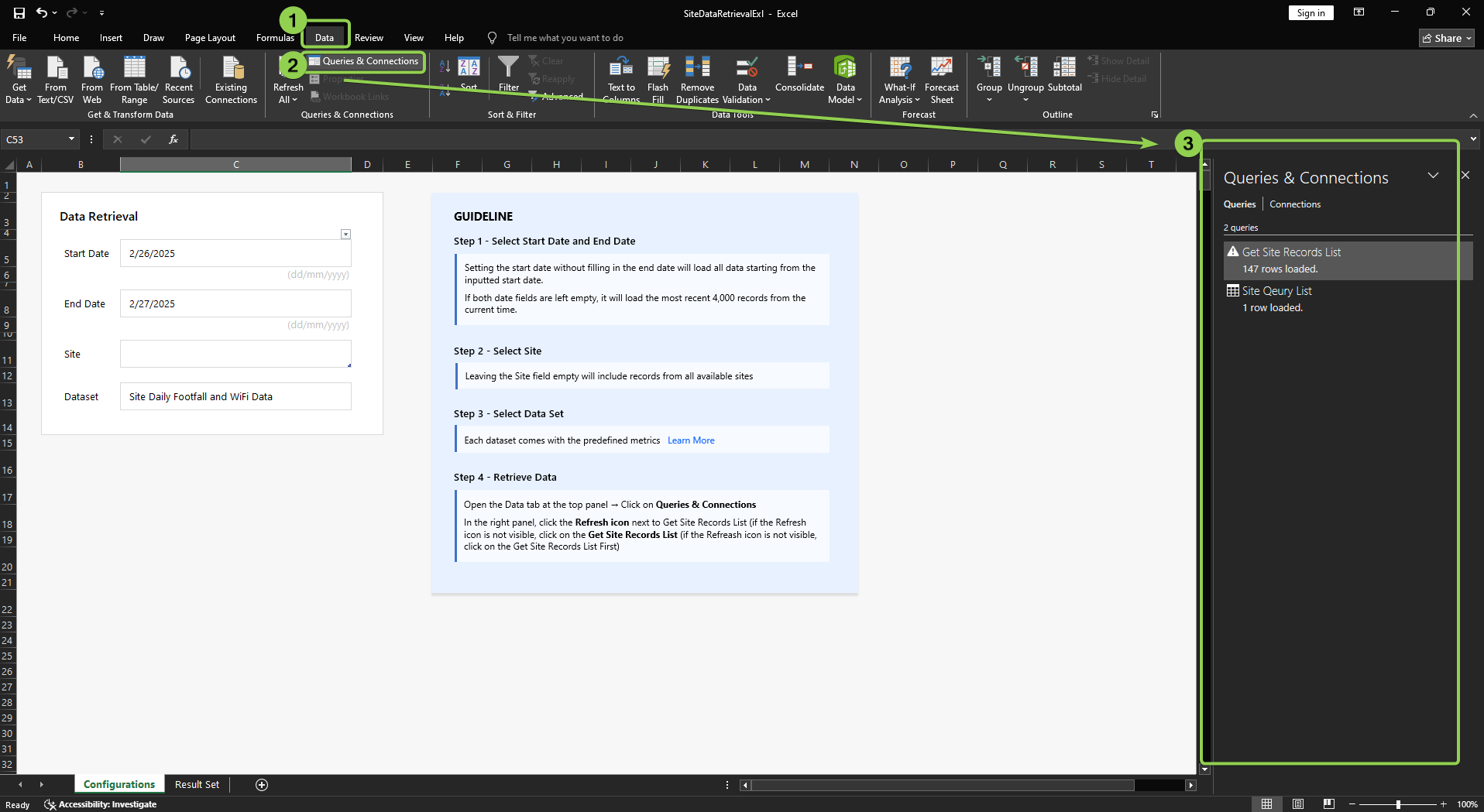Open the Data Model menu
This screenshot has height=812, width=1484.
click(x=845, y=80)
